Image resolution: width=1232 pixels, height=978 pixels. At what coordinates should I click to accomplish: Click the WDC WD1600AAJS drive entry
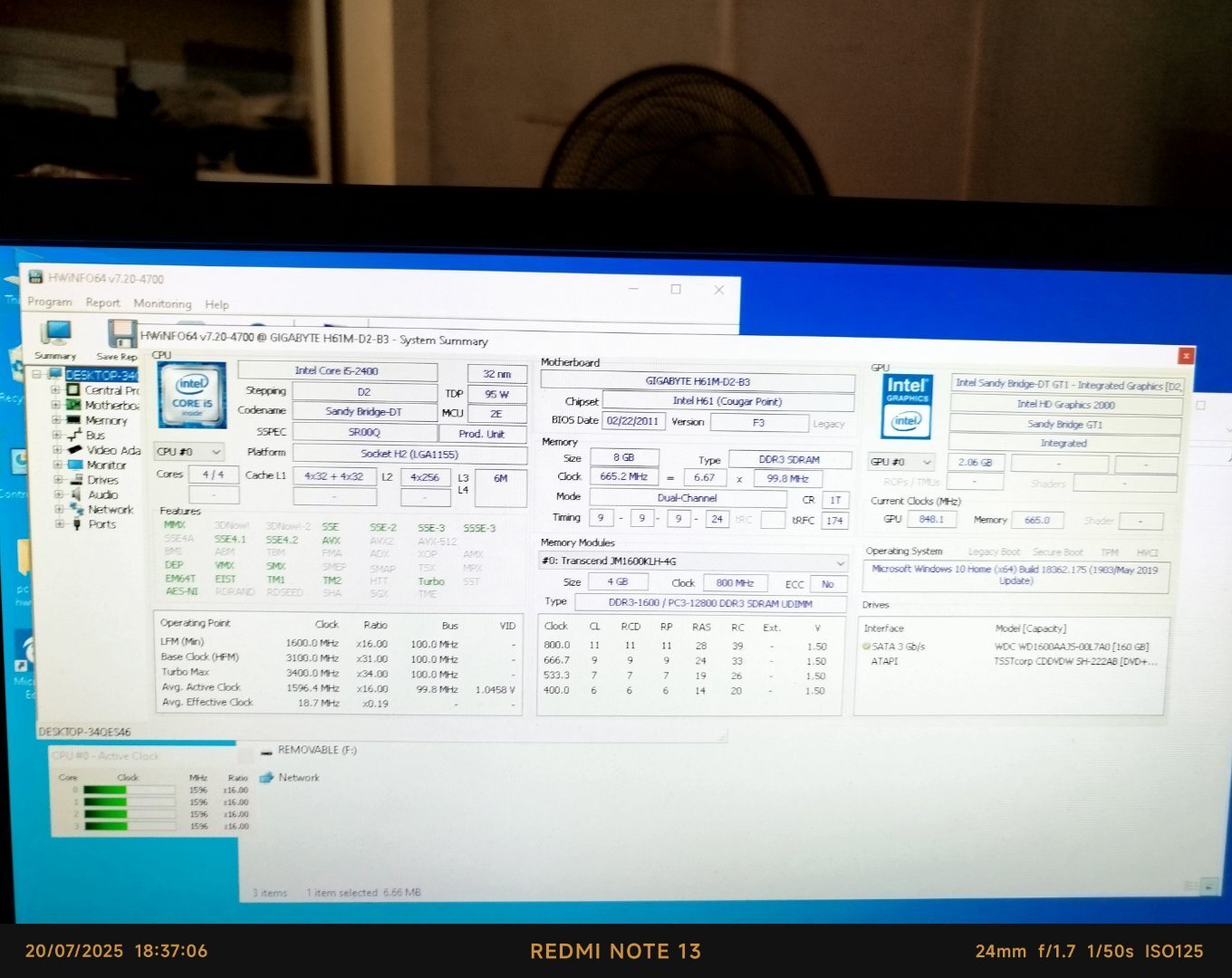coord(1072,647)
